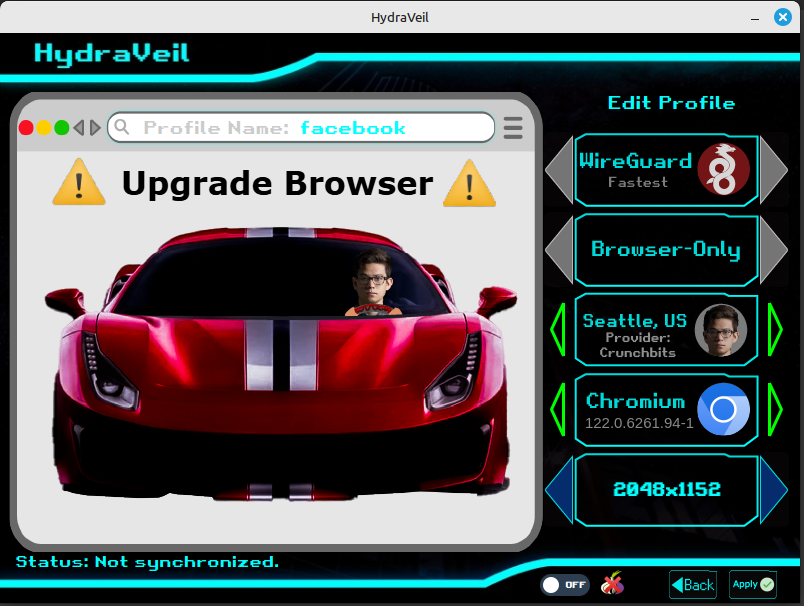Apply profile changes with Apply button
The height and width of the screenshot is (606, 804).
tap(753, 584)
